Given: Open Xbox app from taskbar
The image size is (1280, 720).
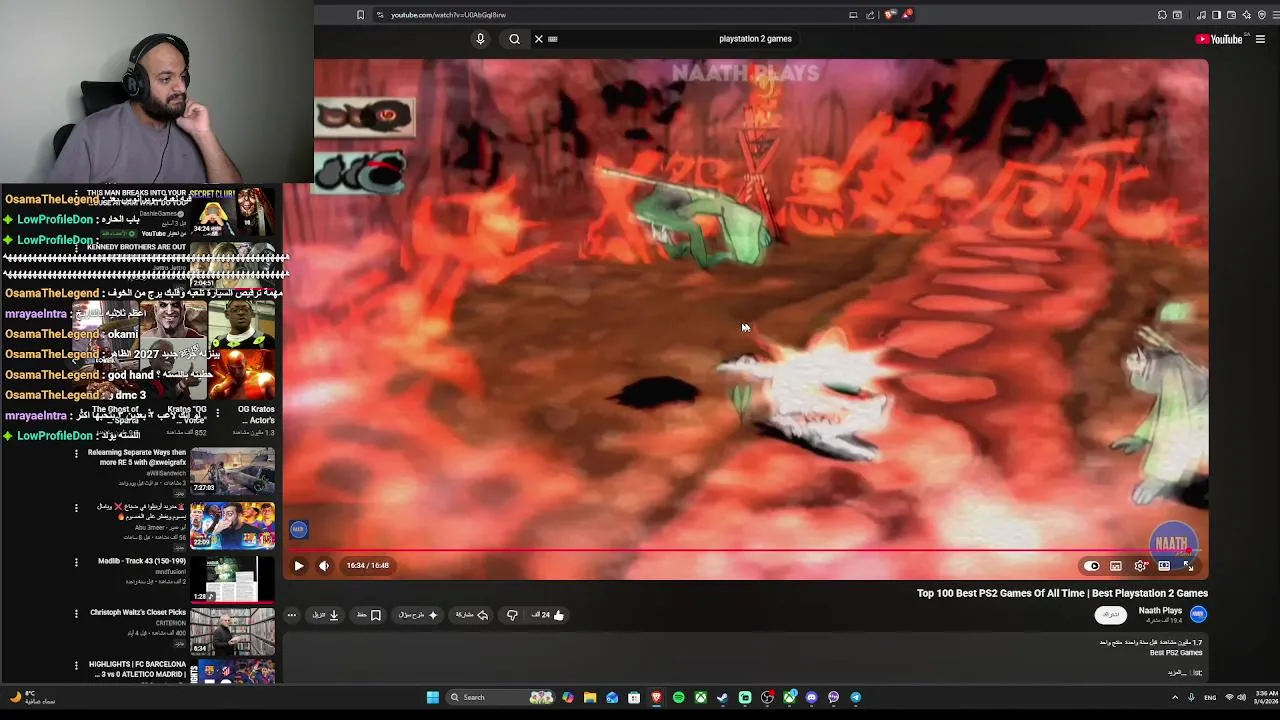Looking at the screenshot, I should point(701,697).
